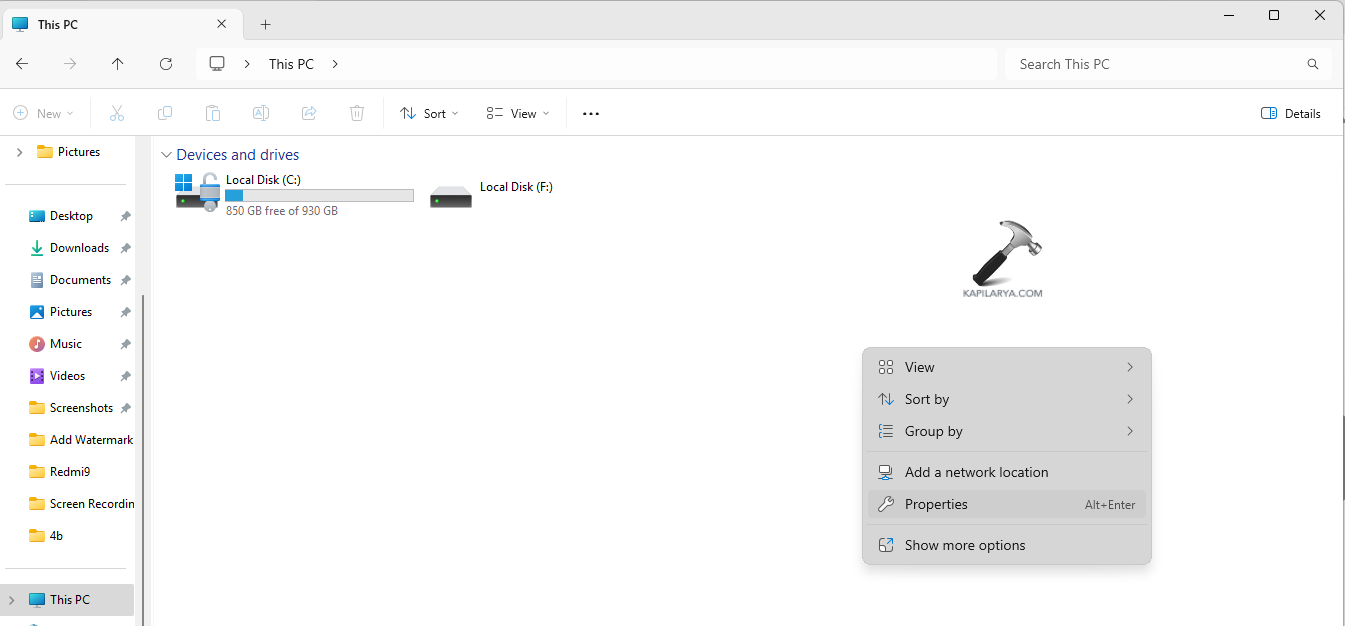Click the Share icon in toolbar

(309, 114)
